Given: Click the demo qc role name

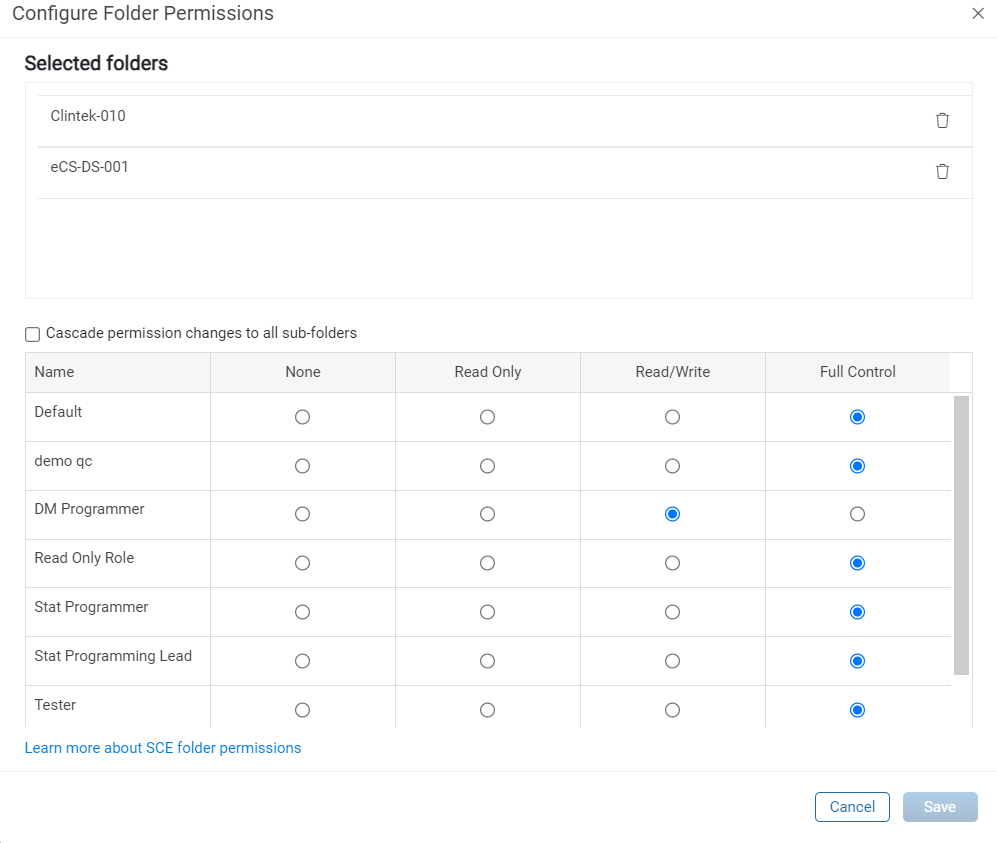Looking at the screenshot, I should point(63,462).
